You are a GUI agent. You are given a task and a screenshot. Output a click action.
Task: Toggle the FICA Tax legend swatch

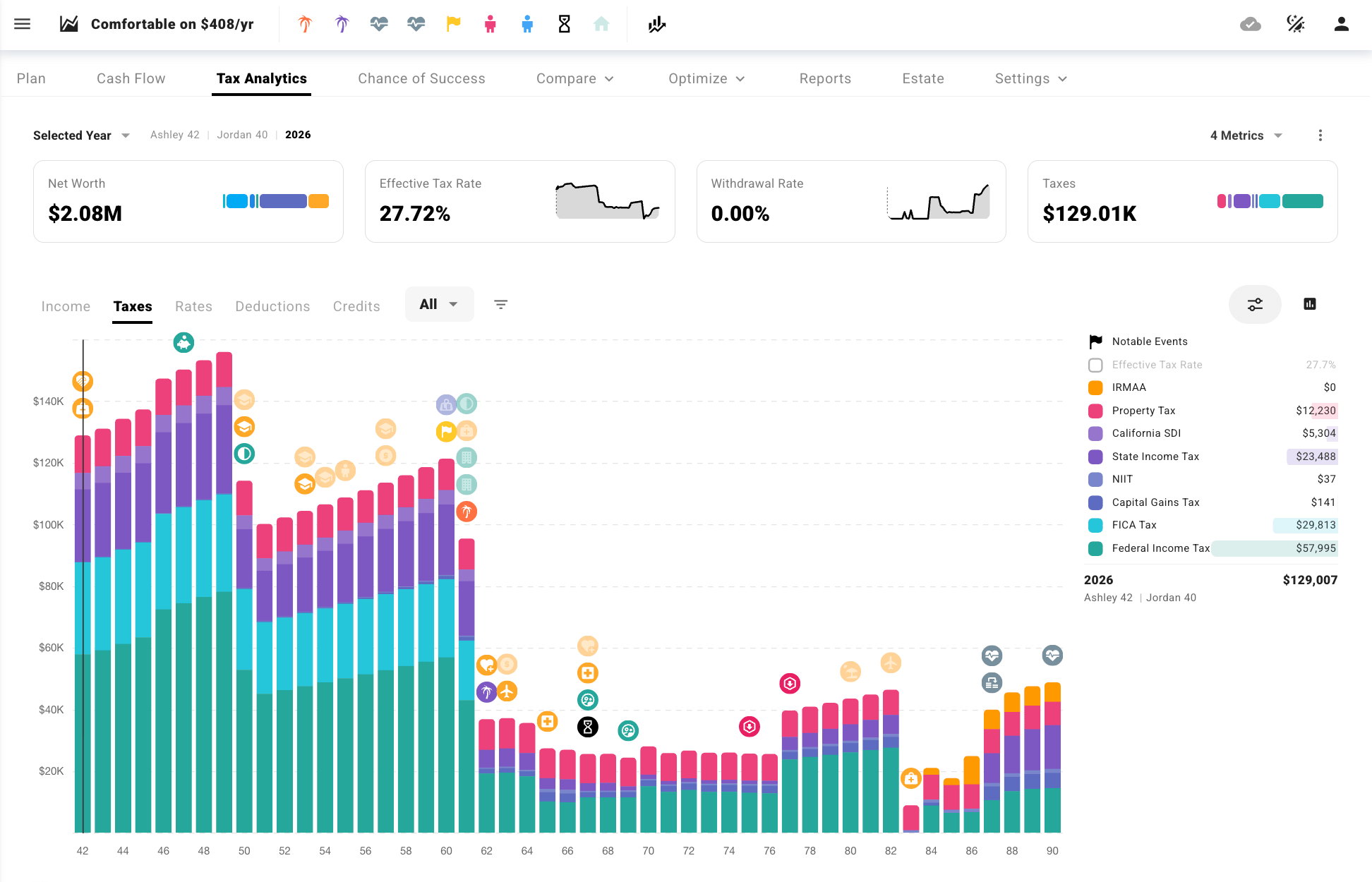tap(1095, 525)
